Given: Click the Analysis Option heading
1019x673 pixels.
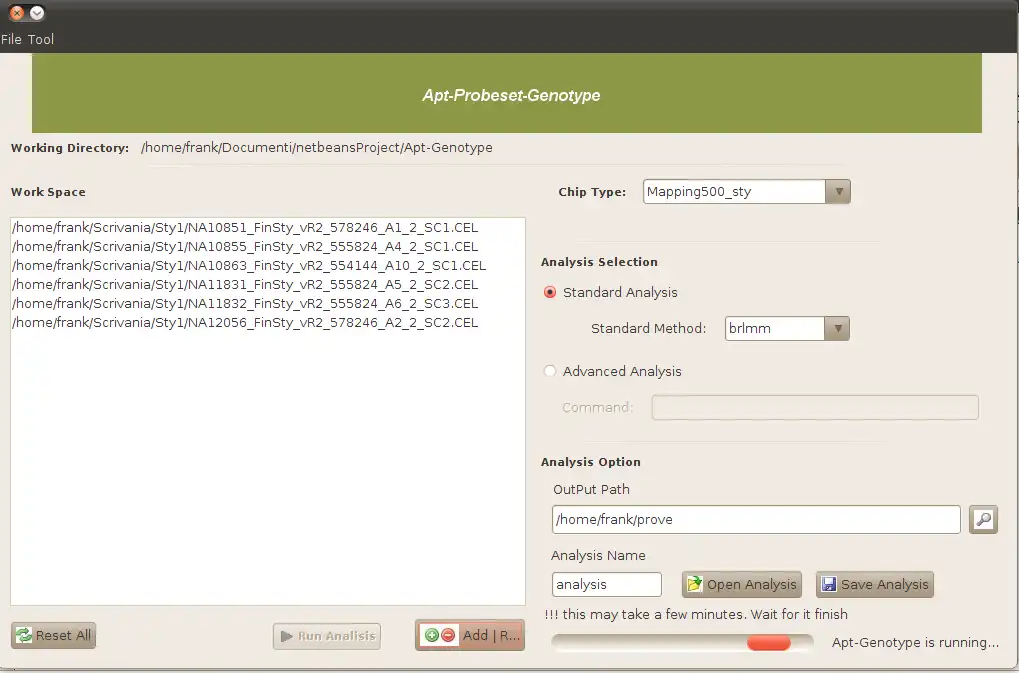Looking at the screenshot, I should point(591,463).
